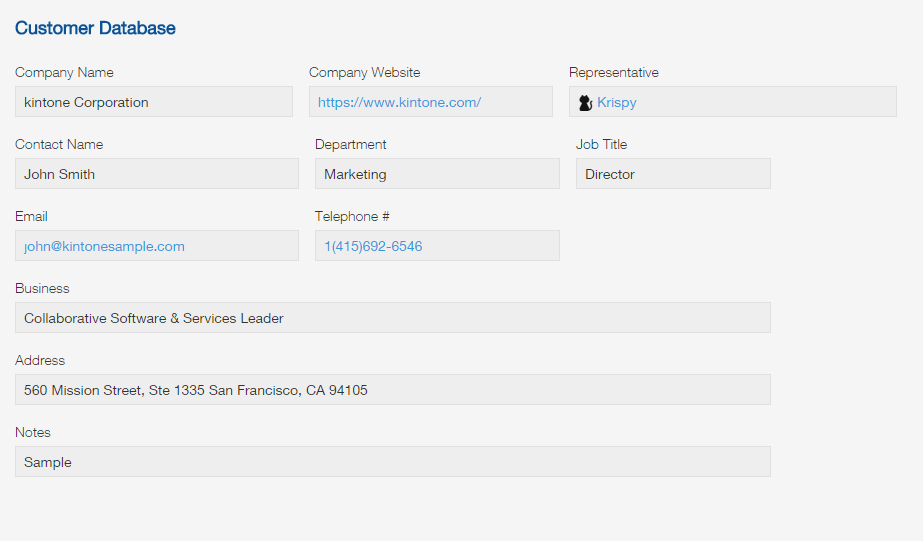Click the Company Website label
This screenshot has height=541, width=923.
(364, 72)
